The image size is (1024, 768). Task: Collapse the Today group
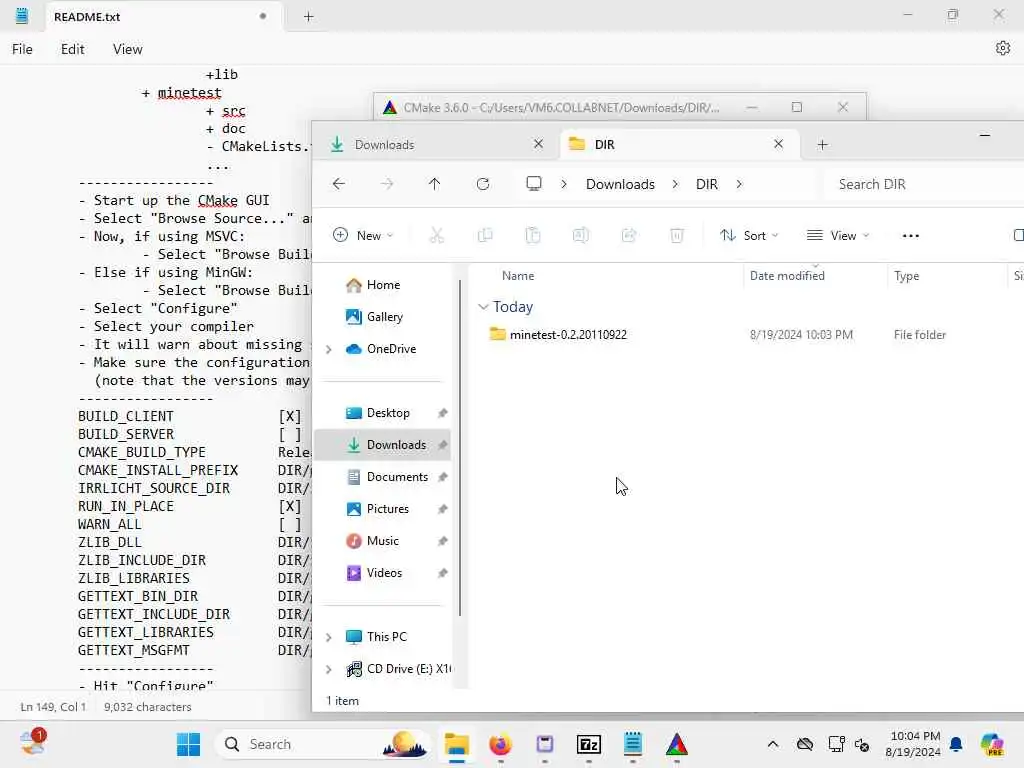(x=483, y=306)
